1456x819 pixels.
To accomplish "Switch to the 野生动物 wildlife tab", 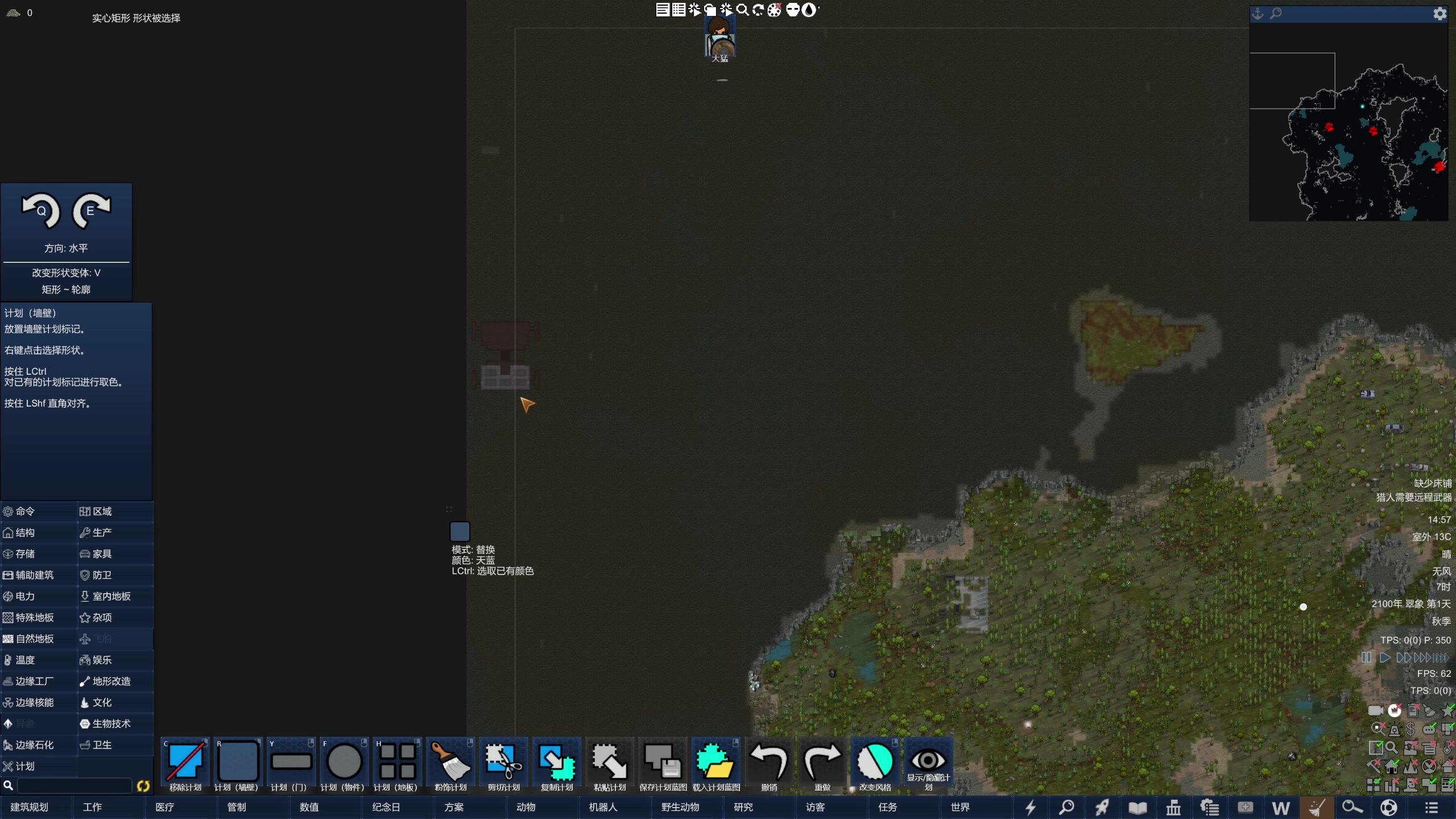I will click(687, 807).
